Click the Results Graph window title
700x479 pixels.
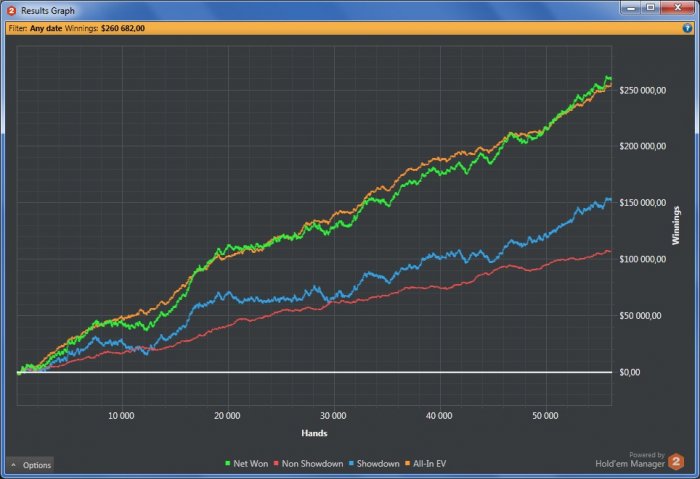click(x=48, y=10)
